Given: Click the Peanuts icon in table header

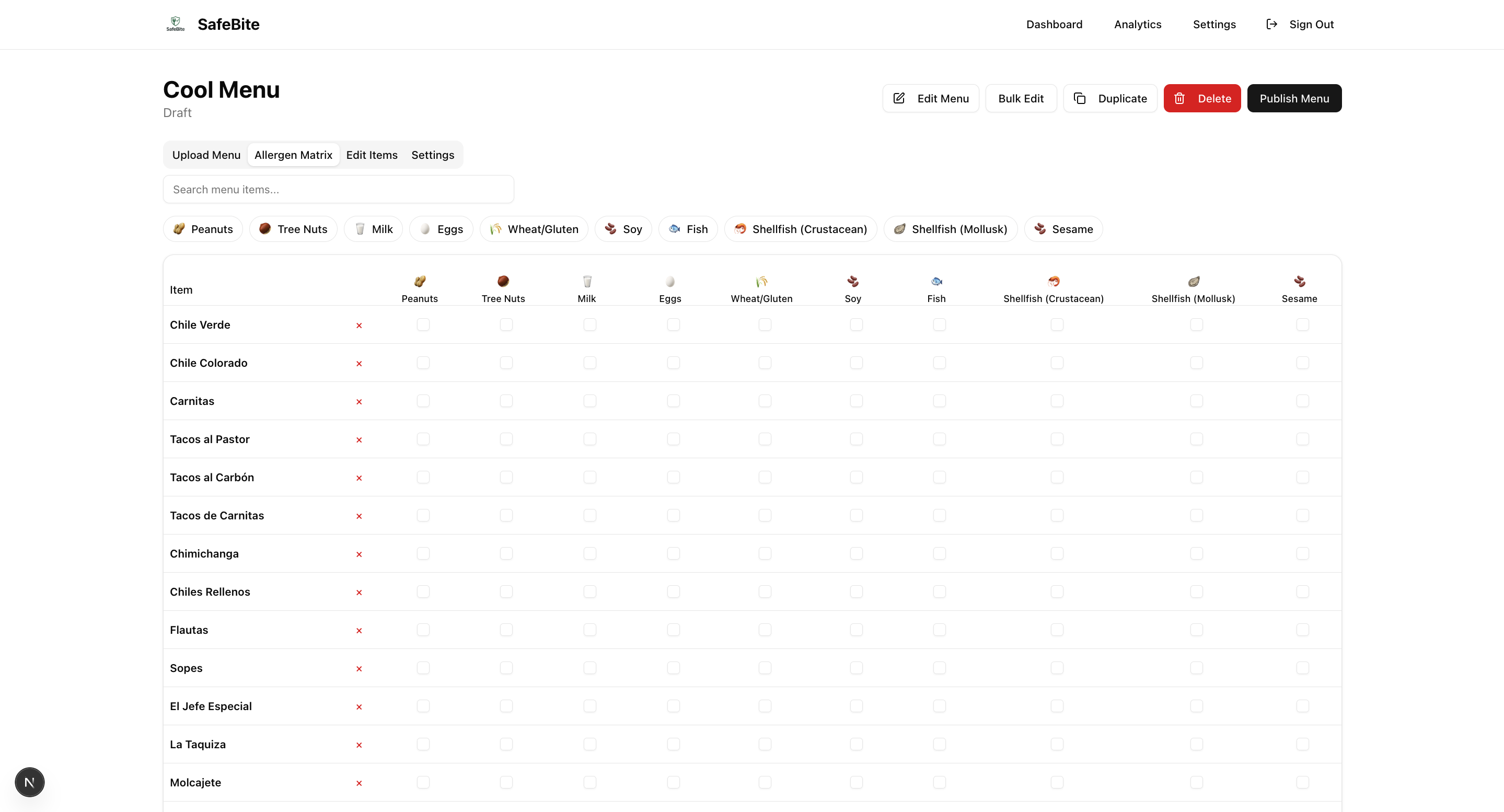Looking at the screenshot, I should 419,281.
